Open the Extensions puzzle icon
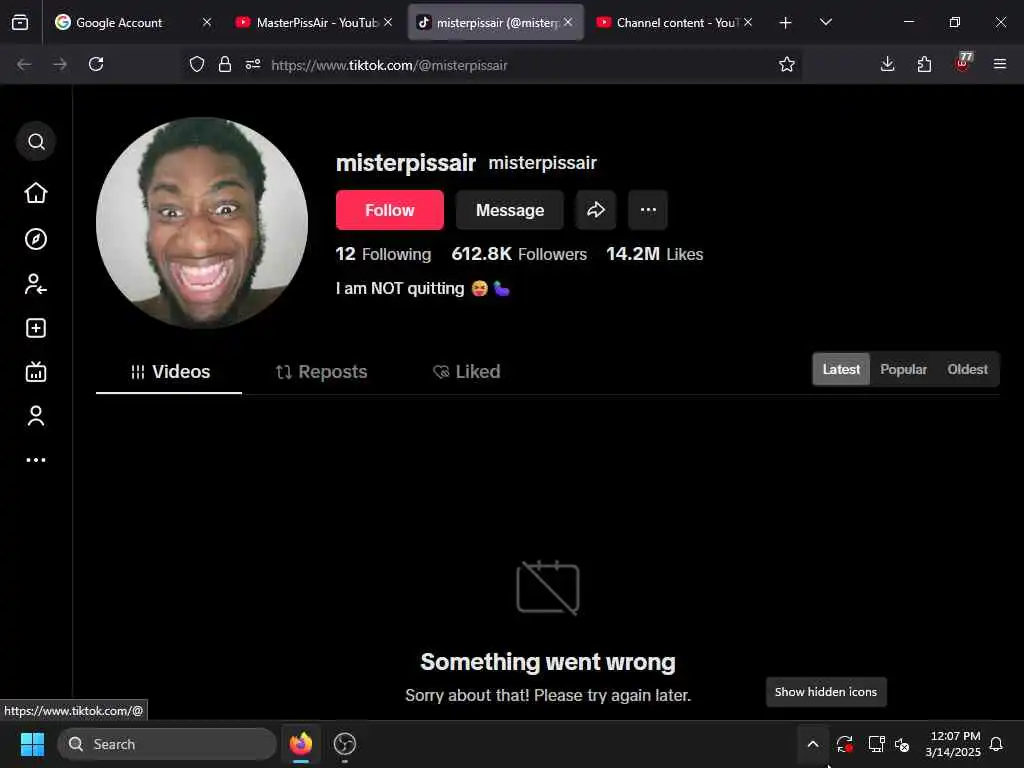The height and width of the screenshot is (768, 1024). click(924, 64)
